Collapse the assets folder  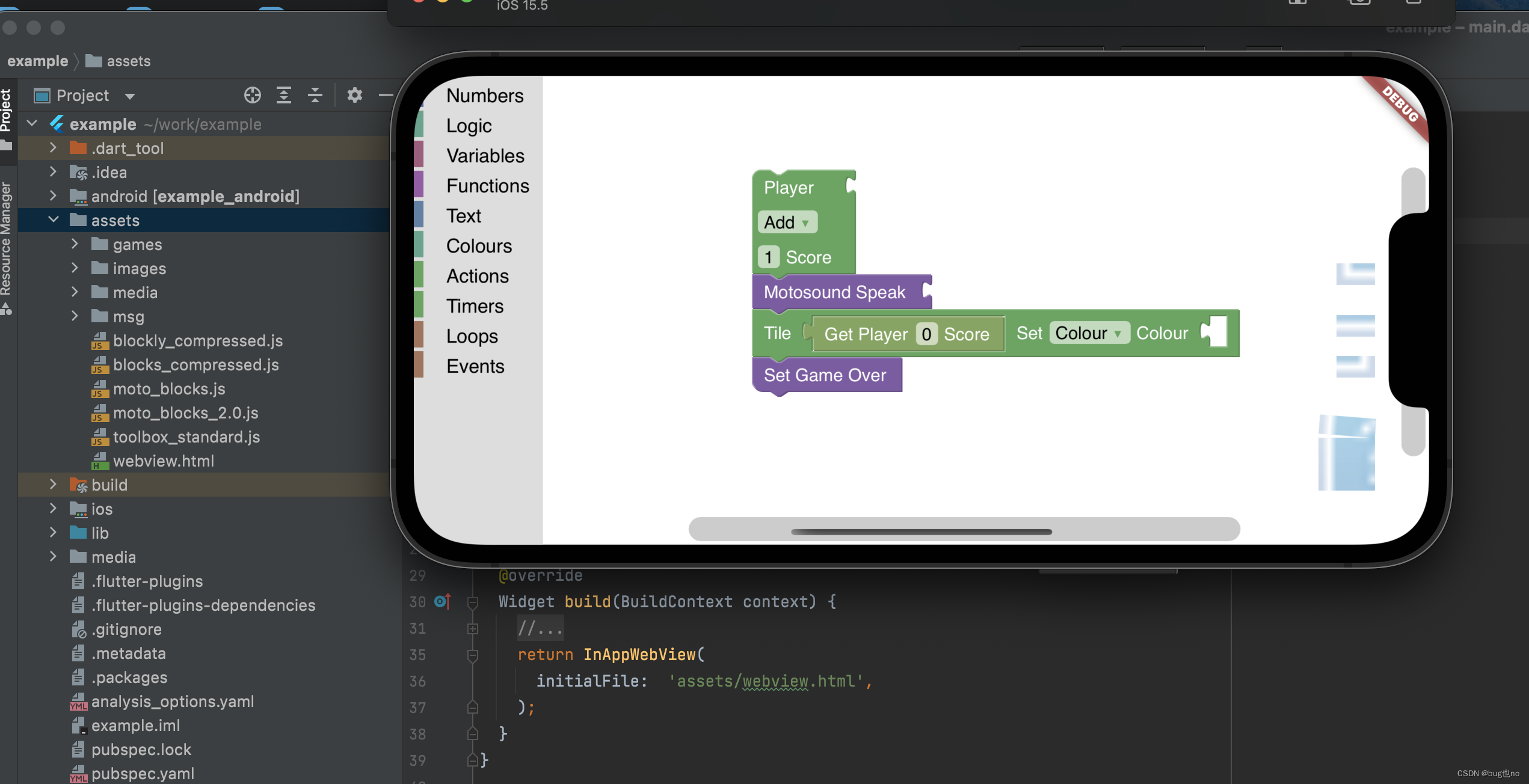point(54,220)
